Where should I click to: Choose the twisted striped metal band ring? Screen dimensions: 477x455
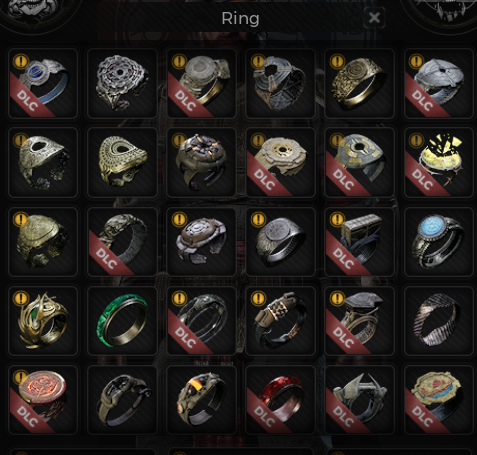click(439, 321)
